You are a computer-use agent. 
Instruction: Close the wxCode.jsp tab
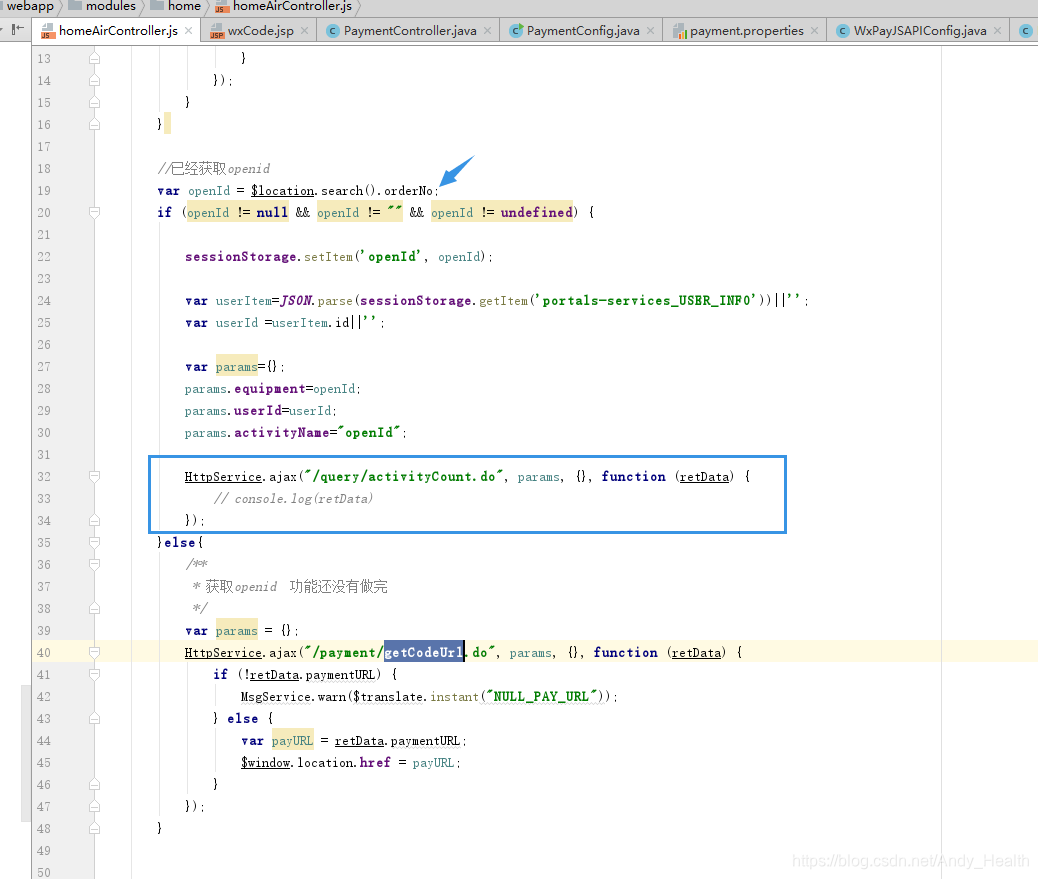coord(305,30)
